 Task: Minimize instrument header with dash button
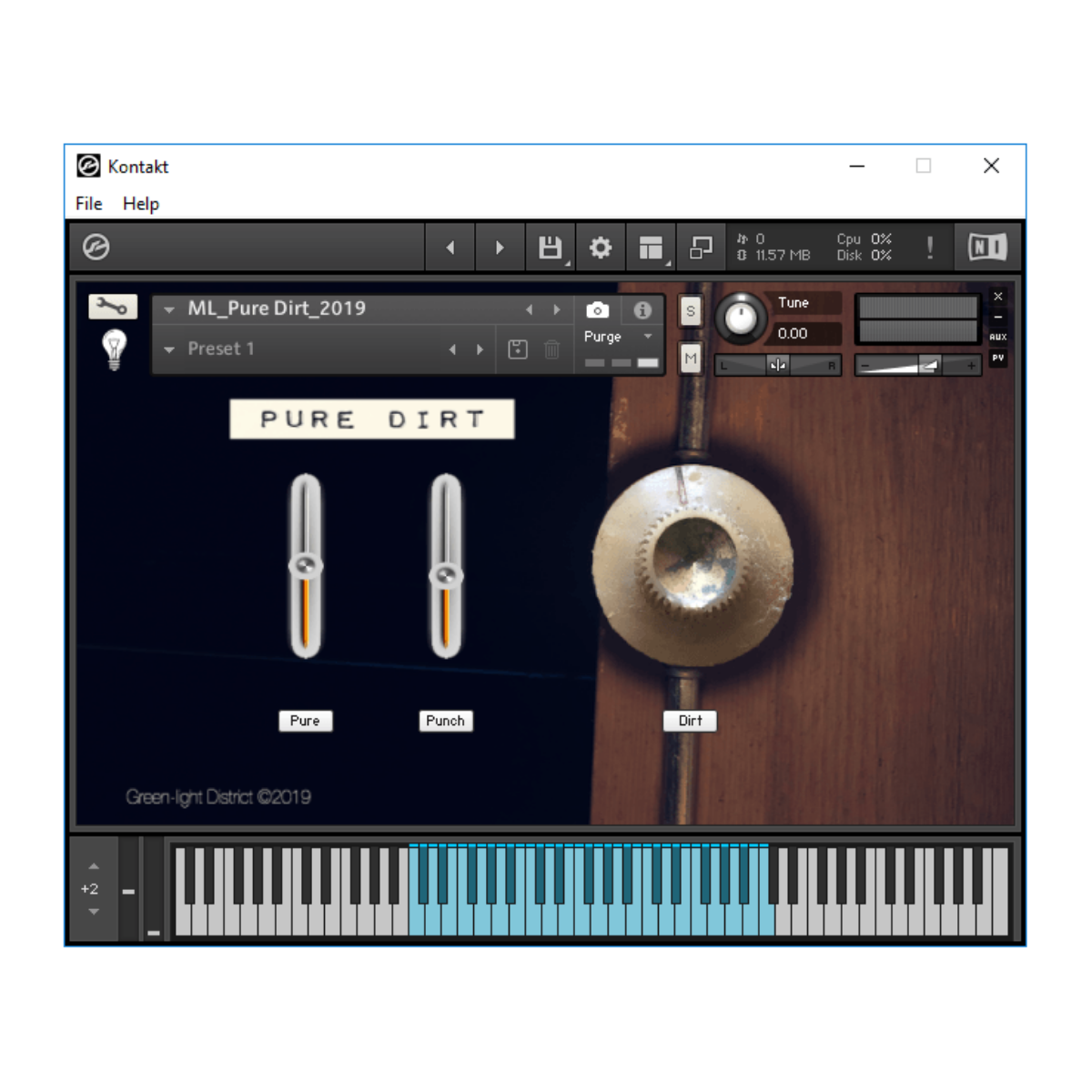pos(998,317)
